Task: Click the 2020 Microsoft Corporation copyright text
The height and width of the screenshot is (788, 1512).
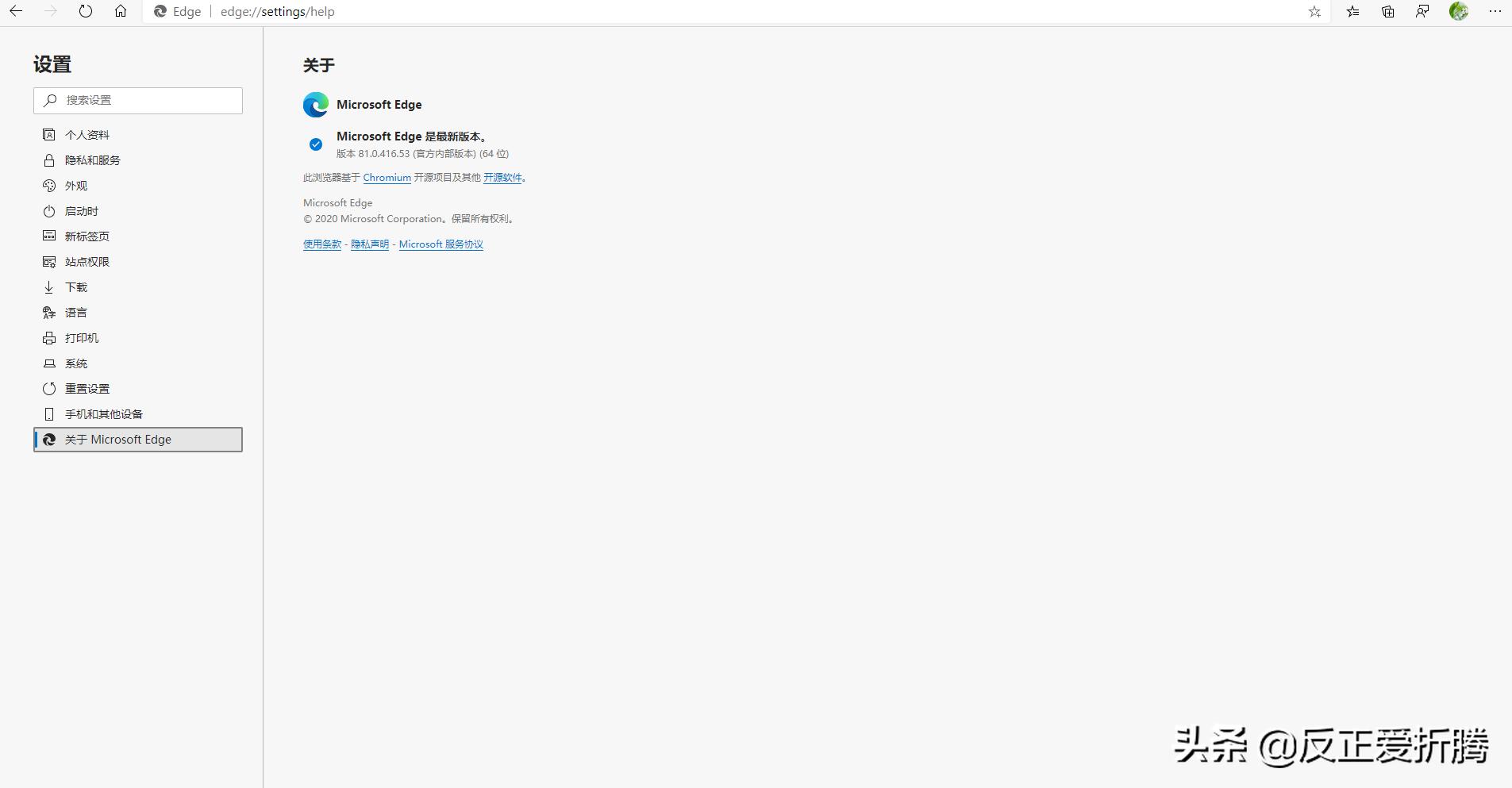Action: click(x=410, y=219)
